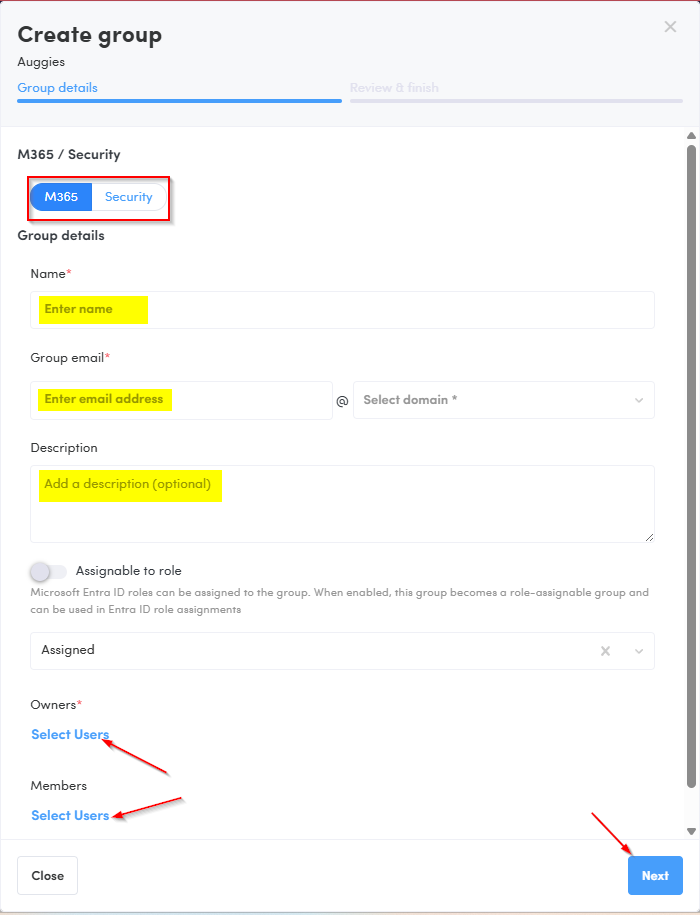700x915 pixels.
Task: Enable the Assignable to role switch
Action: (x=49, y=571)
